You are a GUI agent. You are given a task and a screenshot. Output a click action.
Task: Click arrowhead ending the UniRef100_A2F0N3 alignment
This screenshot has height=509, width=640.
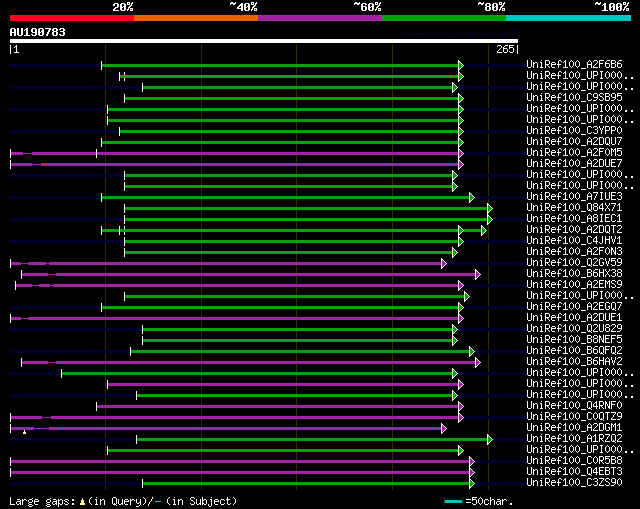(x=455, y=253)
